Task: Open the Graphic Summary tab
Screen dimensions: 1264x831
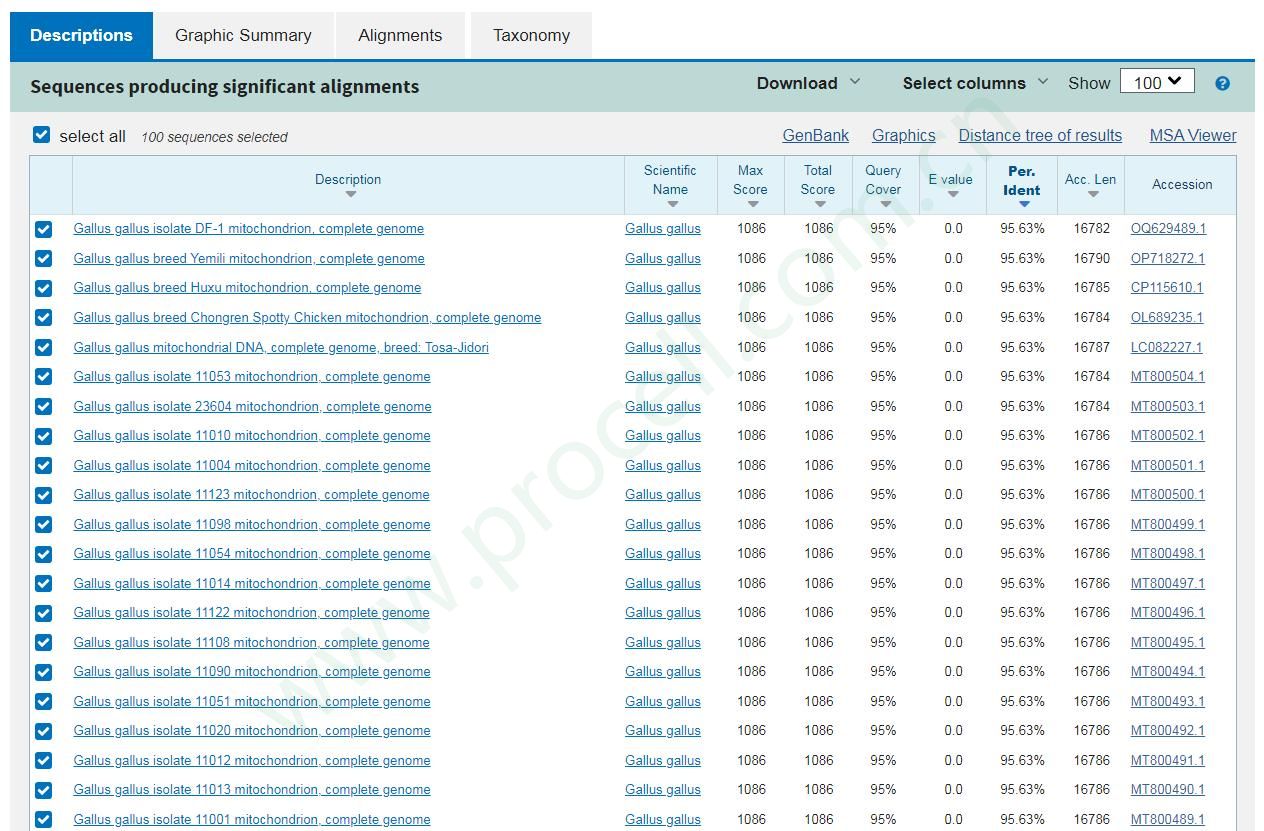Action: point(243,35)
